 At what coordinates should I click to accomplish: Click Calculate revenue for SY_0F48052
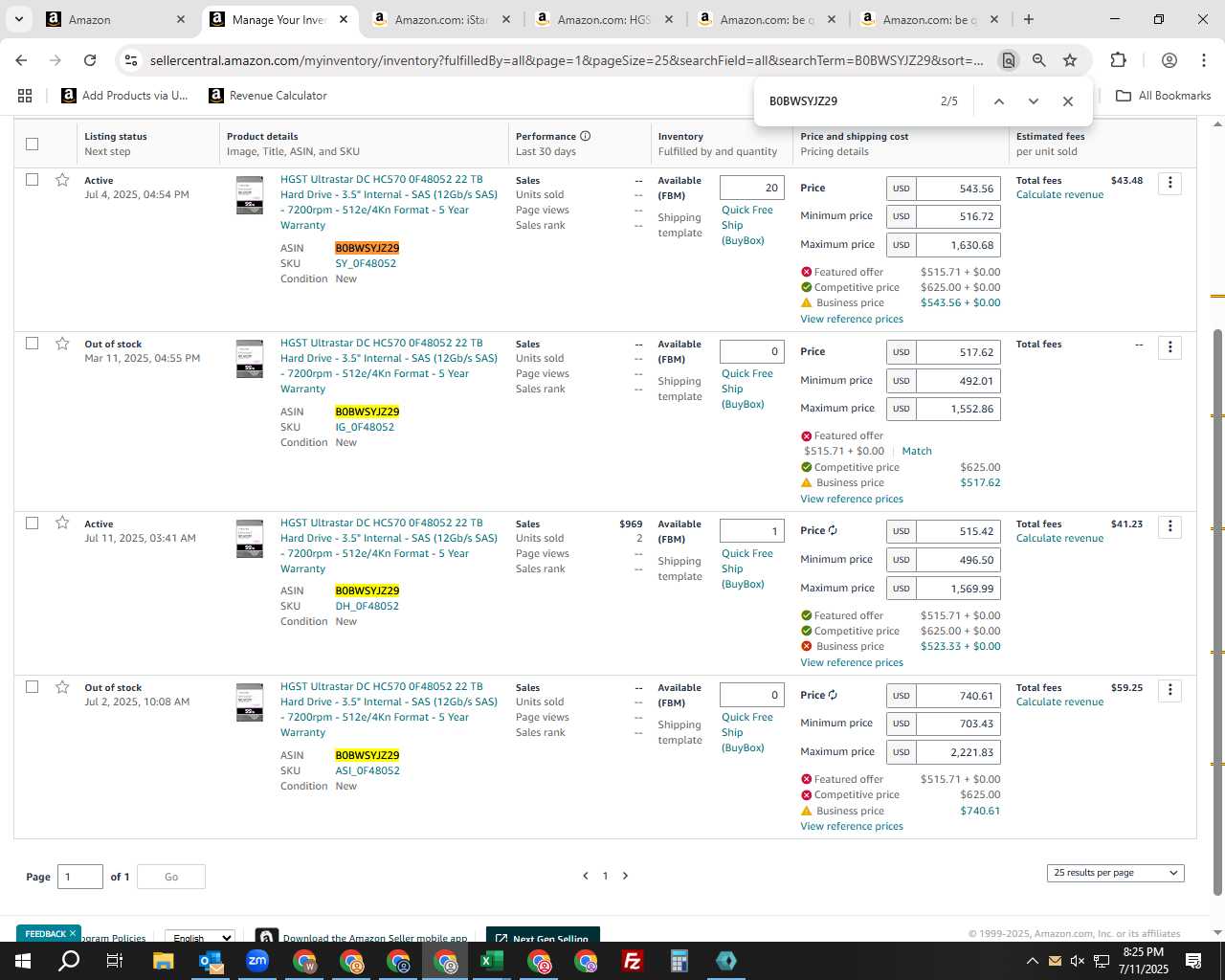click(1059, 195)
